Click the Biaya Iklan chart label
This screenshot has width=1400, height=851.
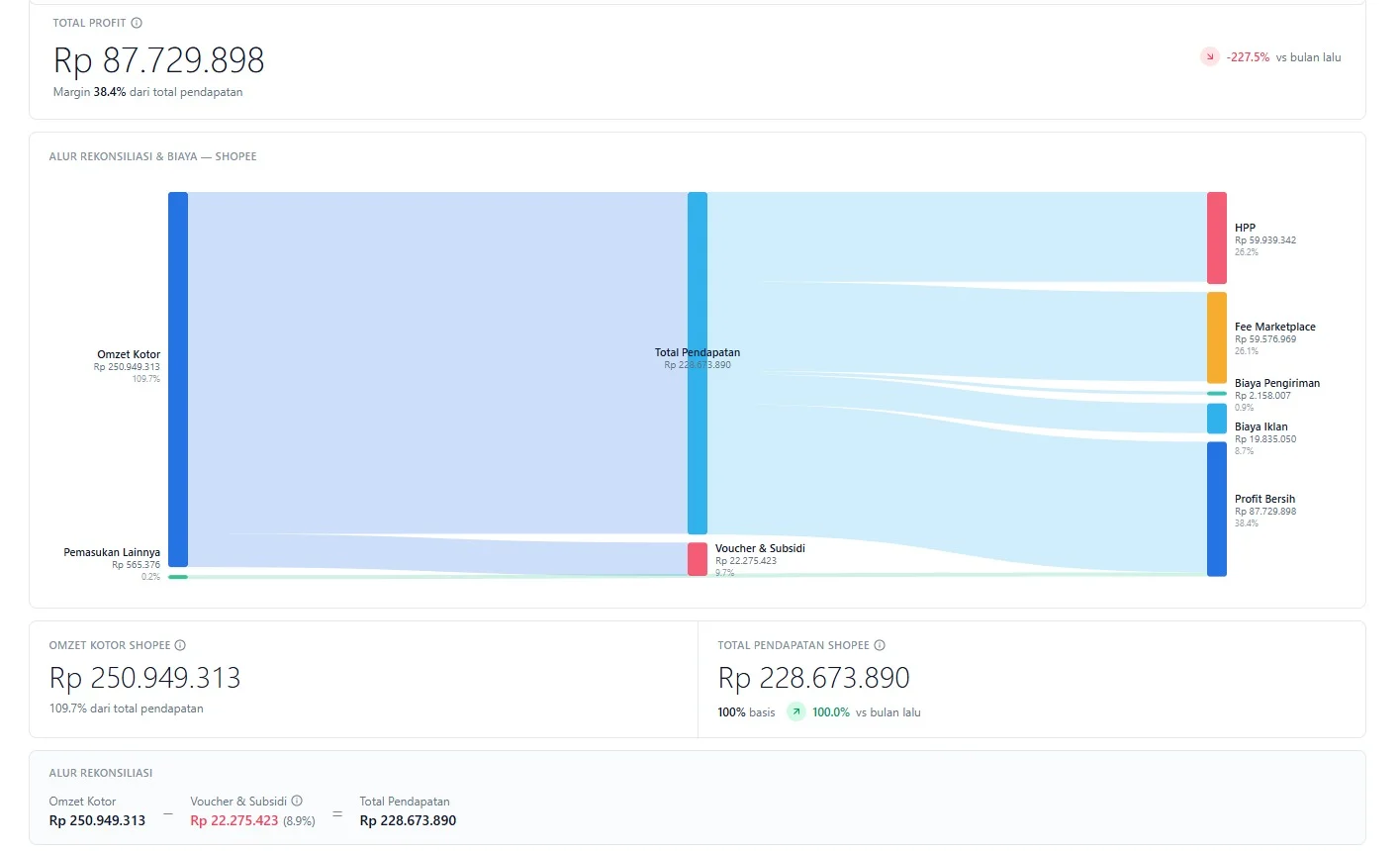coord(1261,426)
